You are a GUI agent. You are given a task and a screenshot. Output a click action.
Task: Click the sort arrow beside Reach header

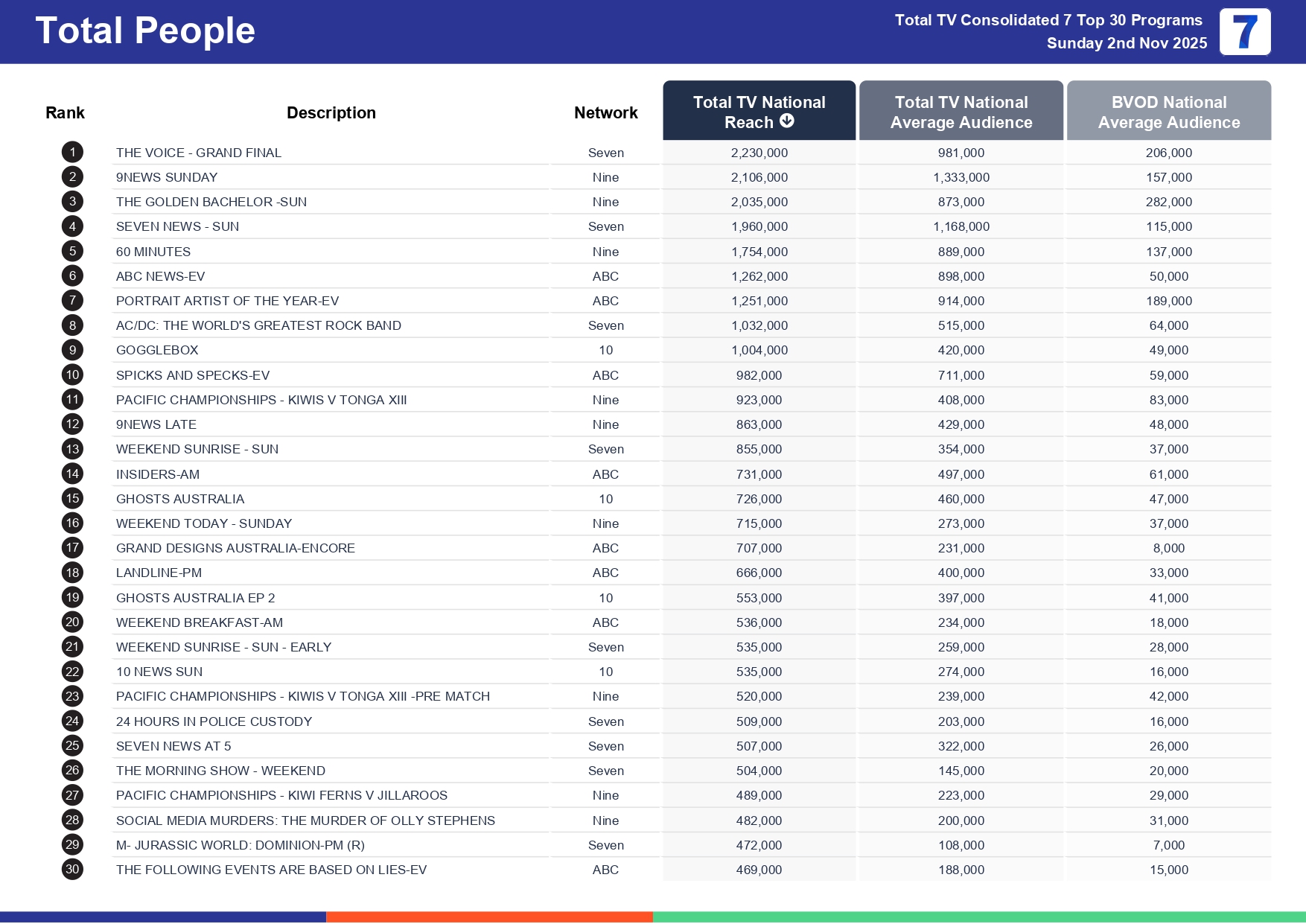[x=787, y=121]
